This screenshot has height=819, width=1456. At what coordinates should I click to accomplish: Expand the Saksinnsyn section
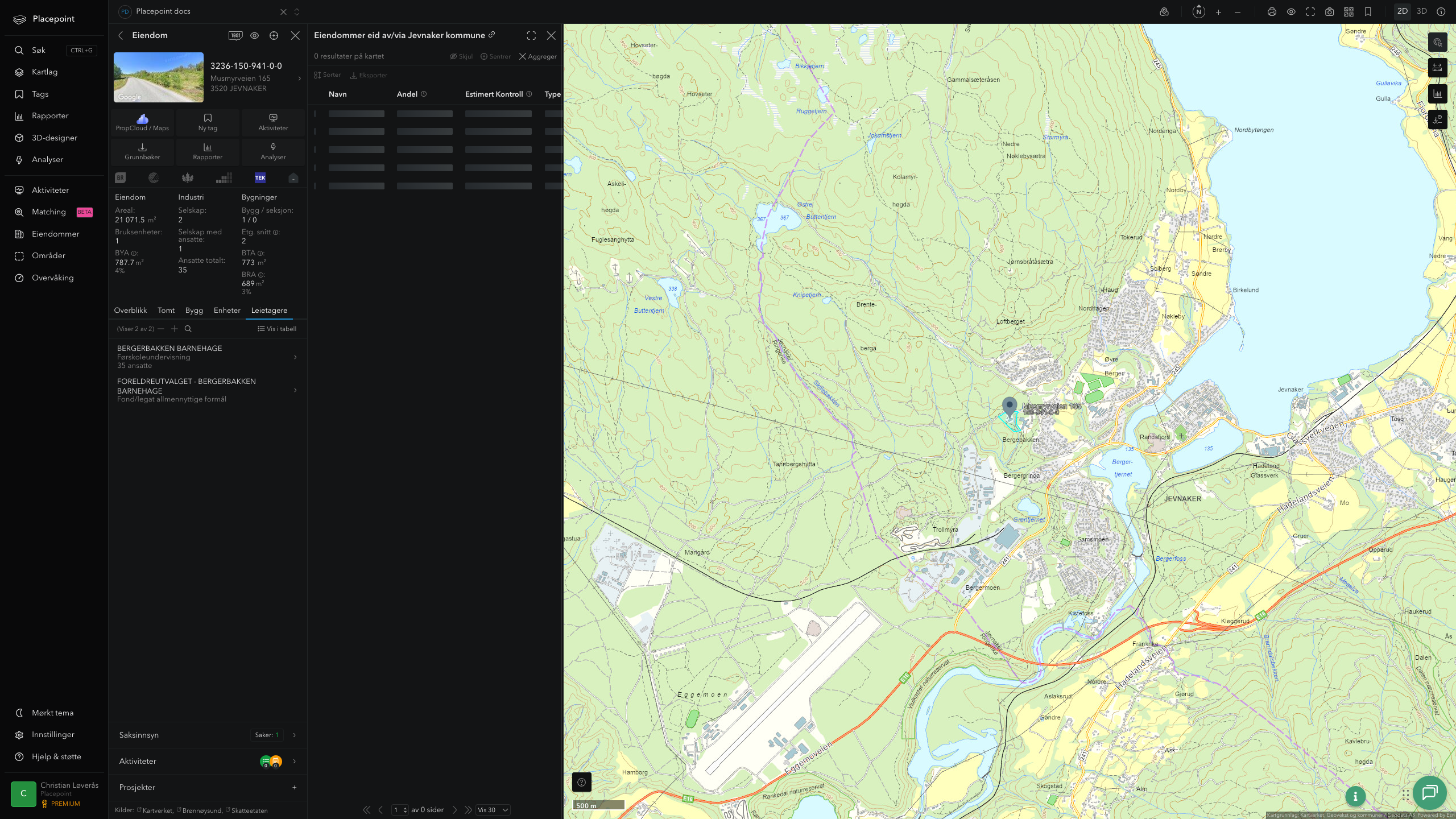[x=208, y=735]
